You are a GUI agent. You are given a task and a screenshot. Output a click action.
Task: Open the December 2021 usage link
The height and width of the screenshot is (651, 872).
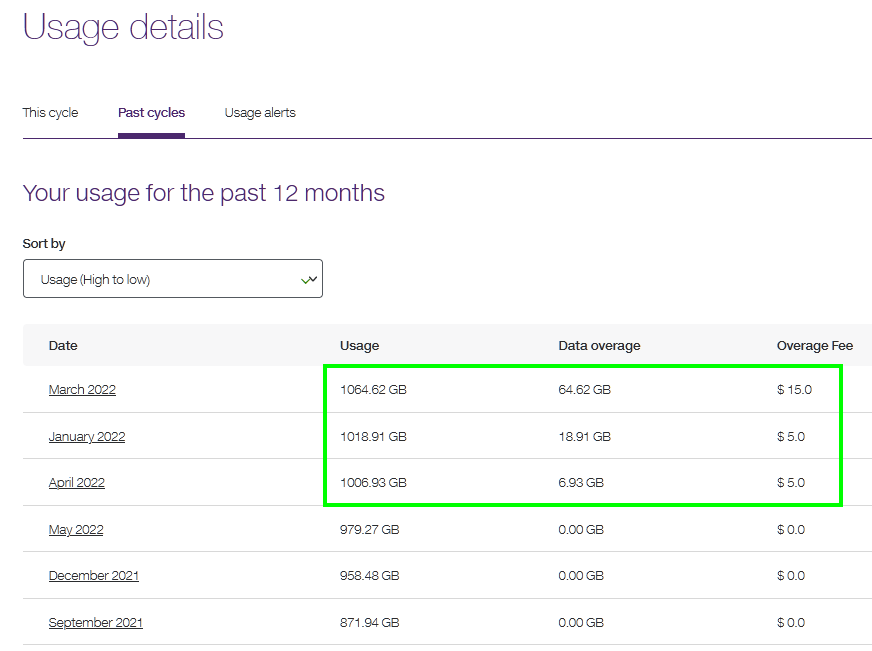click(x=94, y=576)
